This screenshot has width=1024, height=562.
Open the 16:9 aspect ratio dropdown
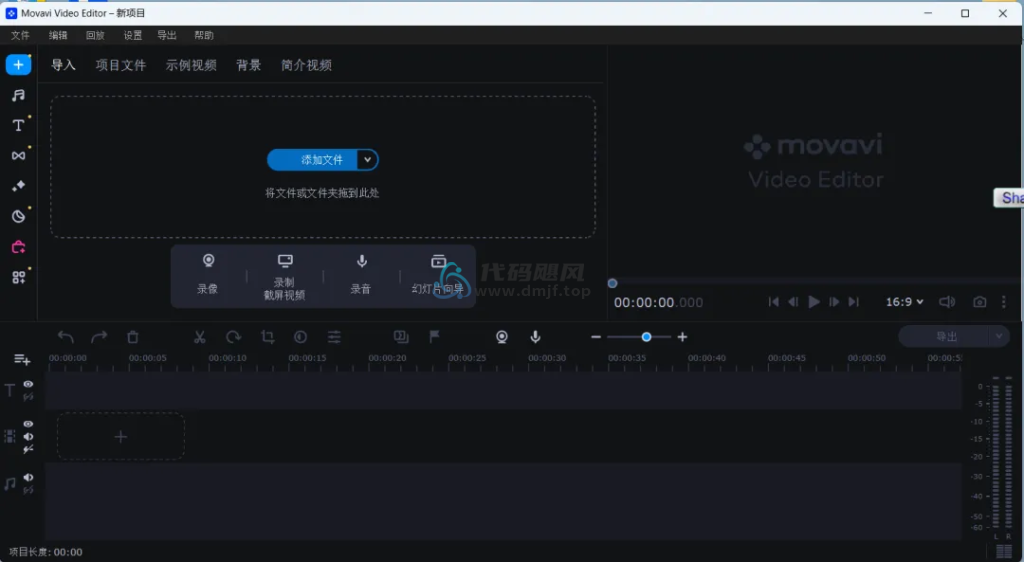(904, 302)
